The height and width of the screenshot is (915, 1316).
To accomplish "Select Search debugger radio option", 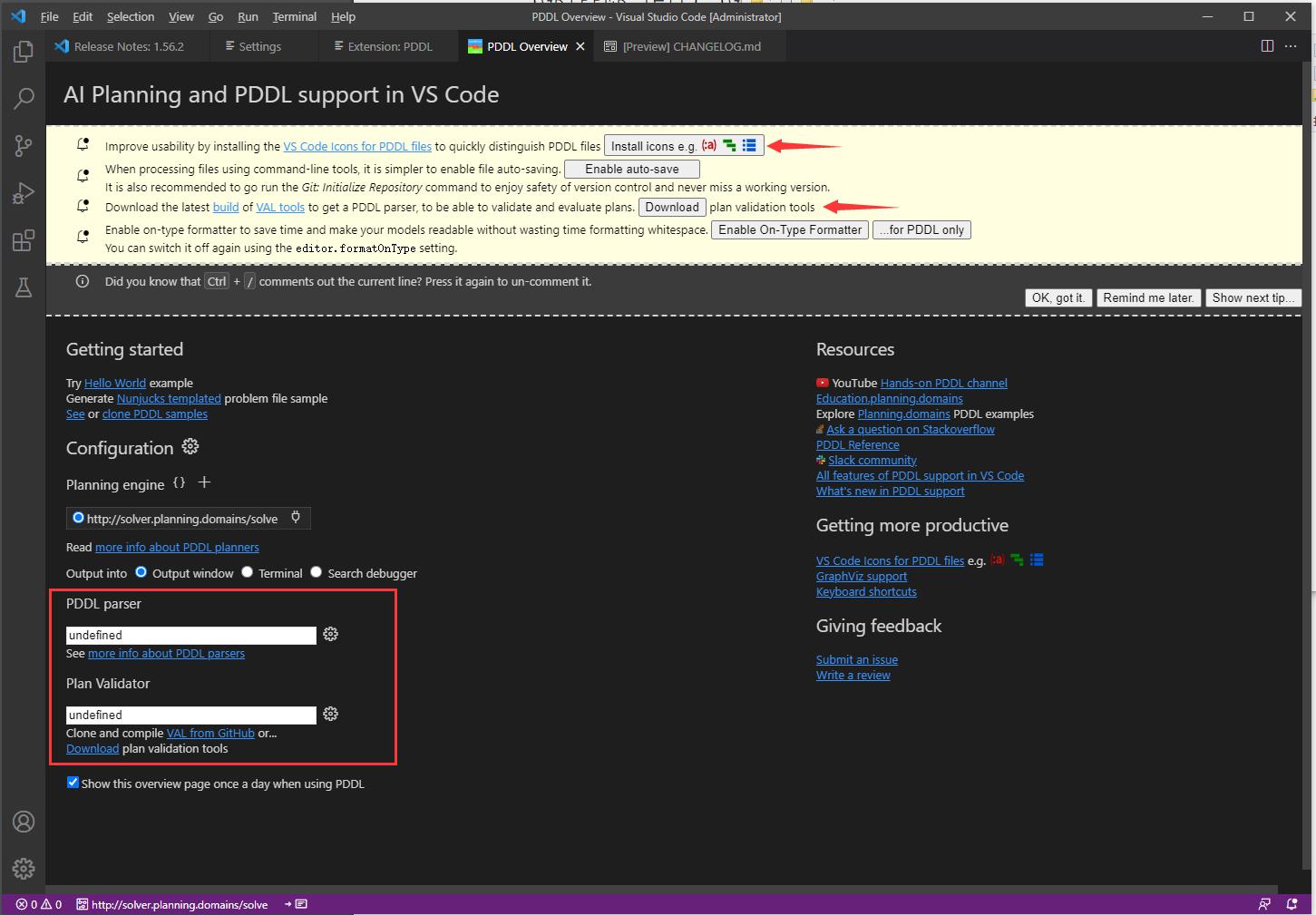I will tap(316, 572).
